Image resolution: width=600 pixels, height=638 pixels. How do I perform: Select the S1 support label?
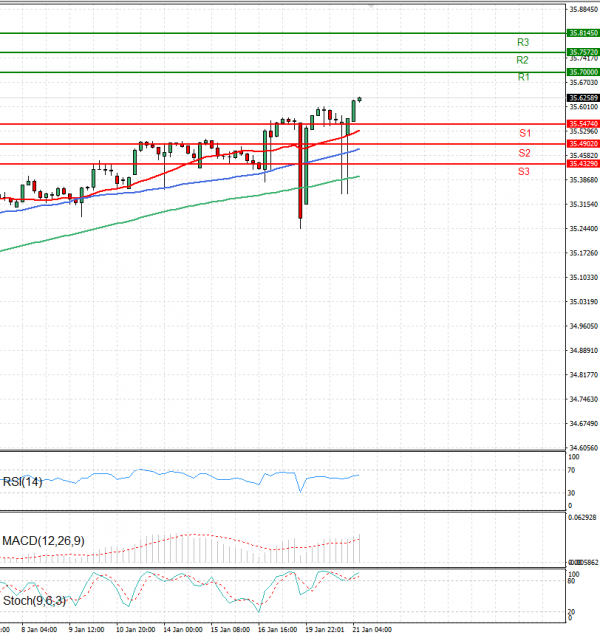pyautogui.click(x=525, y=133)
